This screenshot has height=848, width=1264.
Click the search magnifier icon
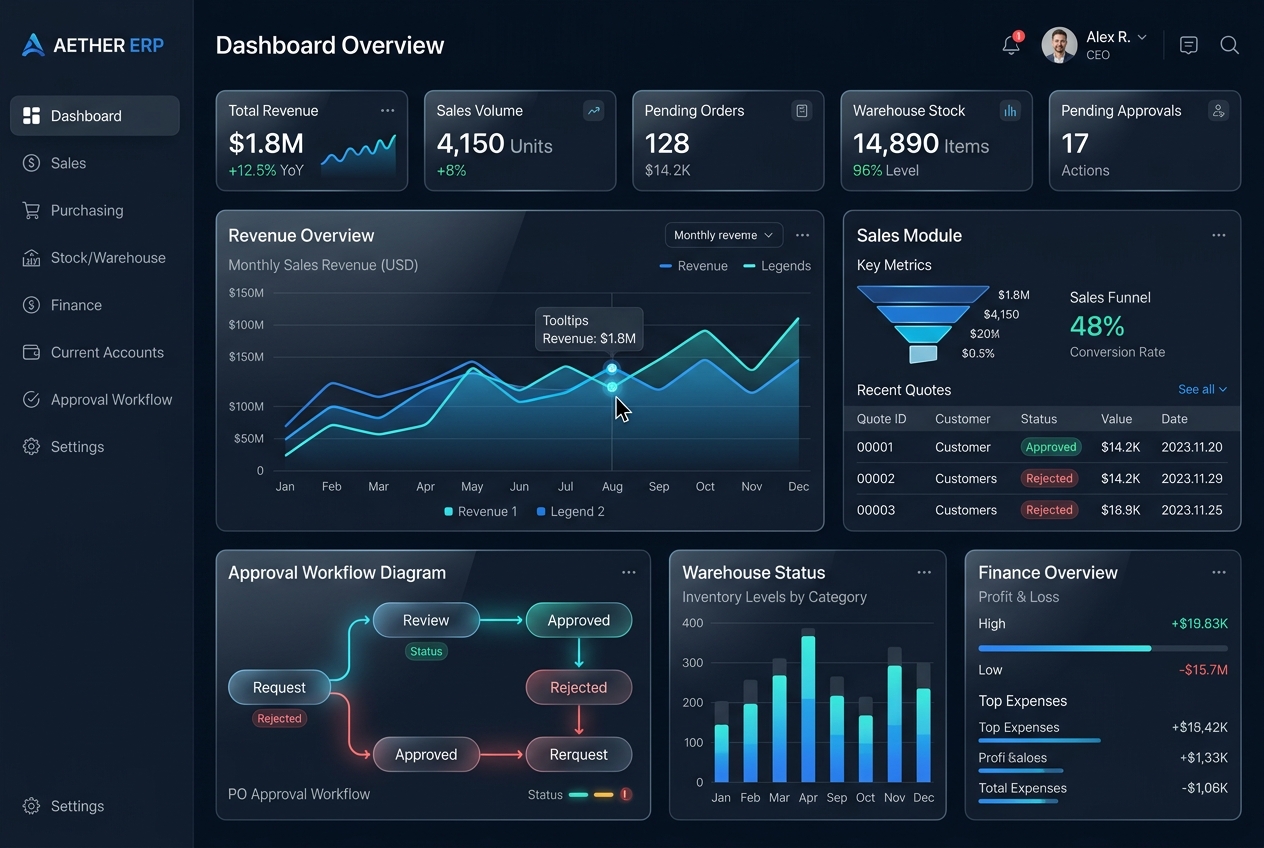coord(1230,45)
